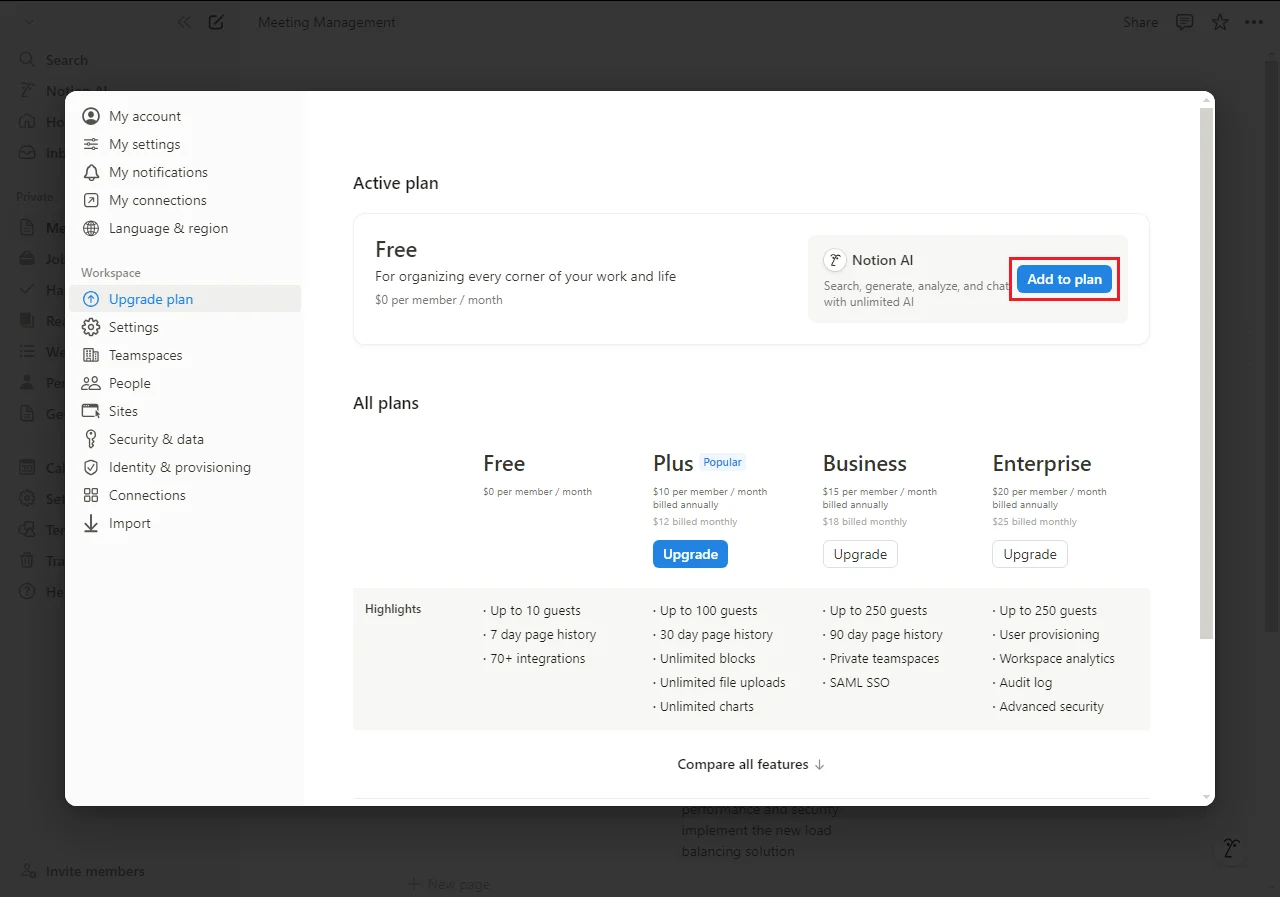The height and width of the screenshot is (897, 1280).
Task: Click the Import download arrow icon
Action: [91, 523]
